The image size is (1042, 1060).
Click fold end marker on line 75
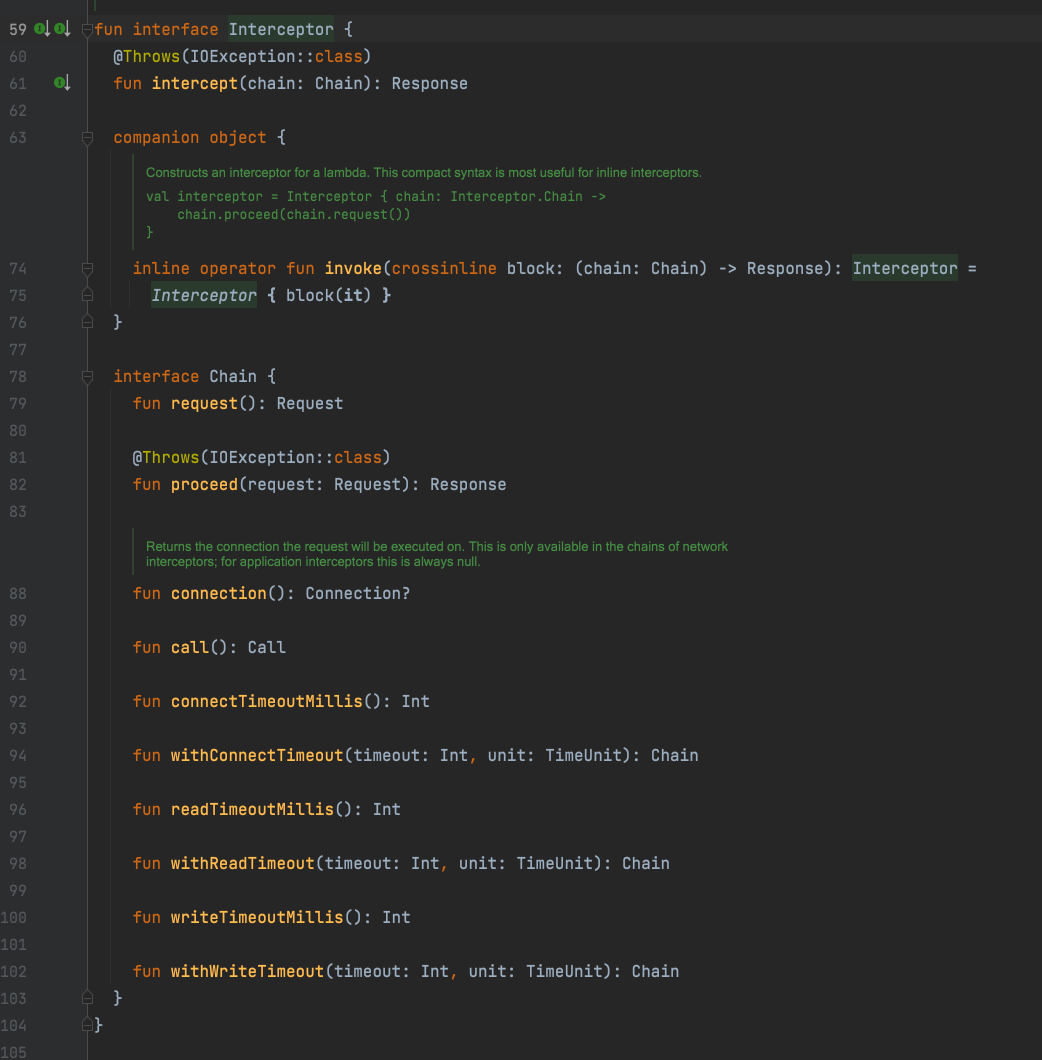coord(87,295)
